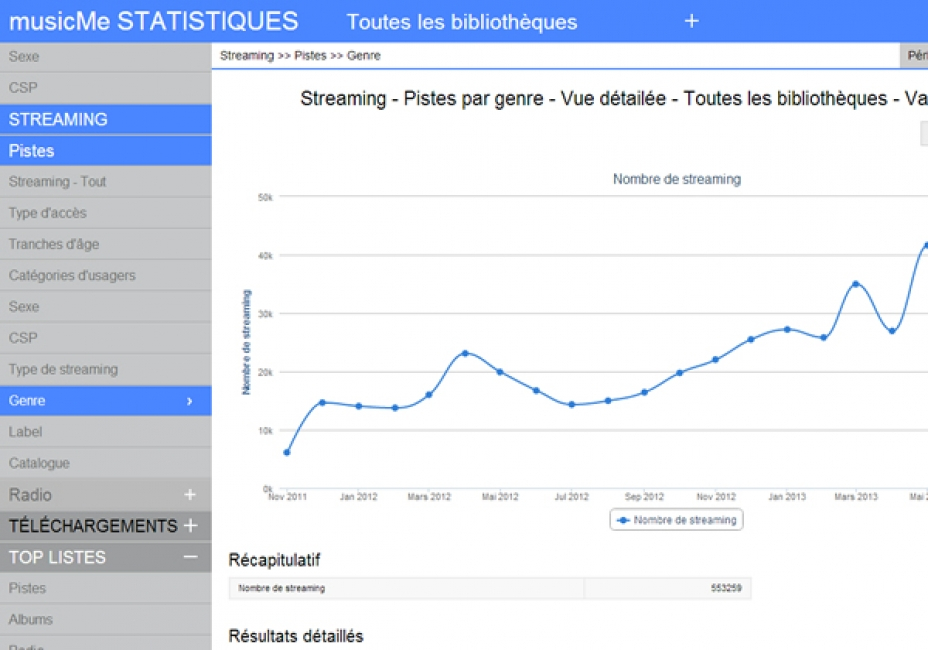Select CSP below the streaming Sexe item

pos(105,338)
